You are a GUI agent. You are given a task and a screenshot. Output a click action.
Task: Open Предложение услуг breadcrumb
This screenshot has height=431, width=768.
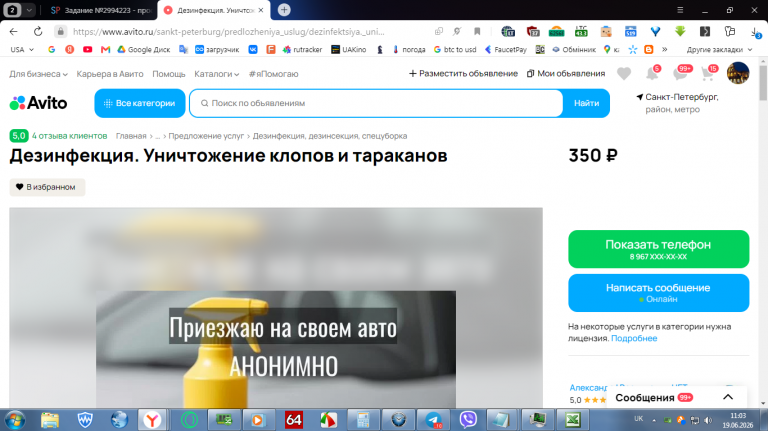pos(206,136)
